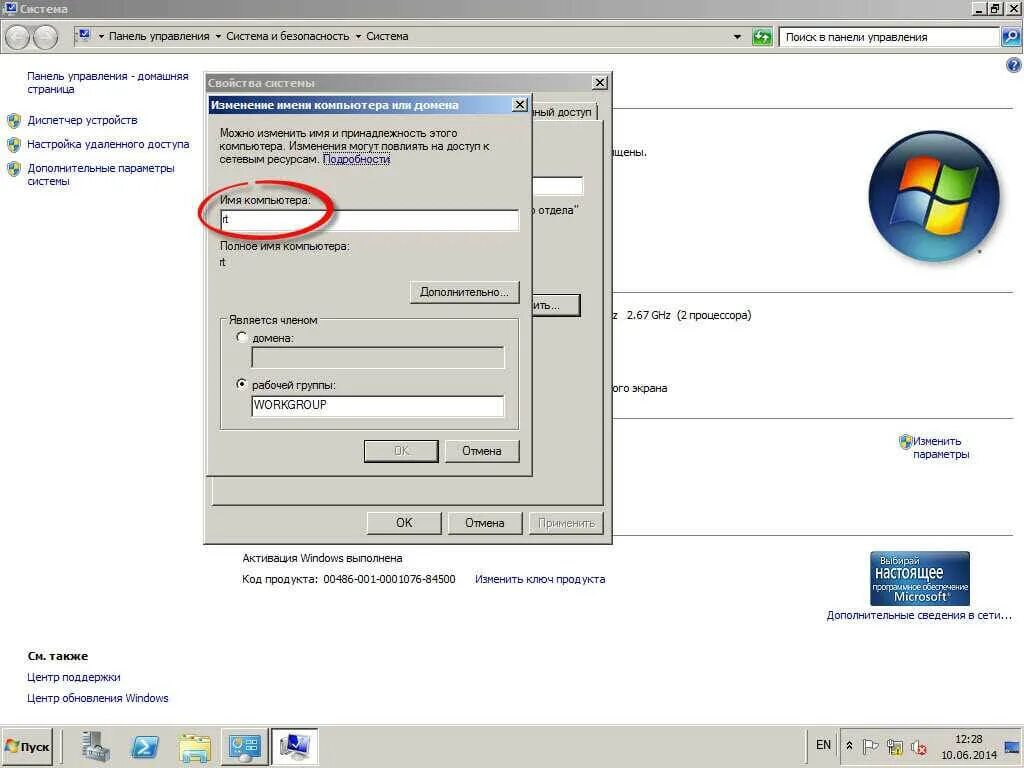Close the Свойства системы dialog

(x=600, y=82)
